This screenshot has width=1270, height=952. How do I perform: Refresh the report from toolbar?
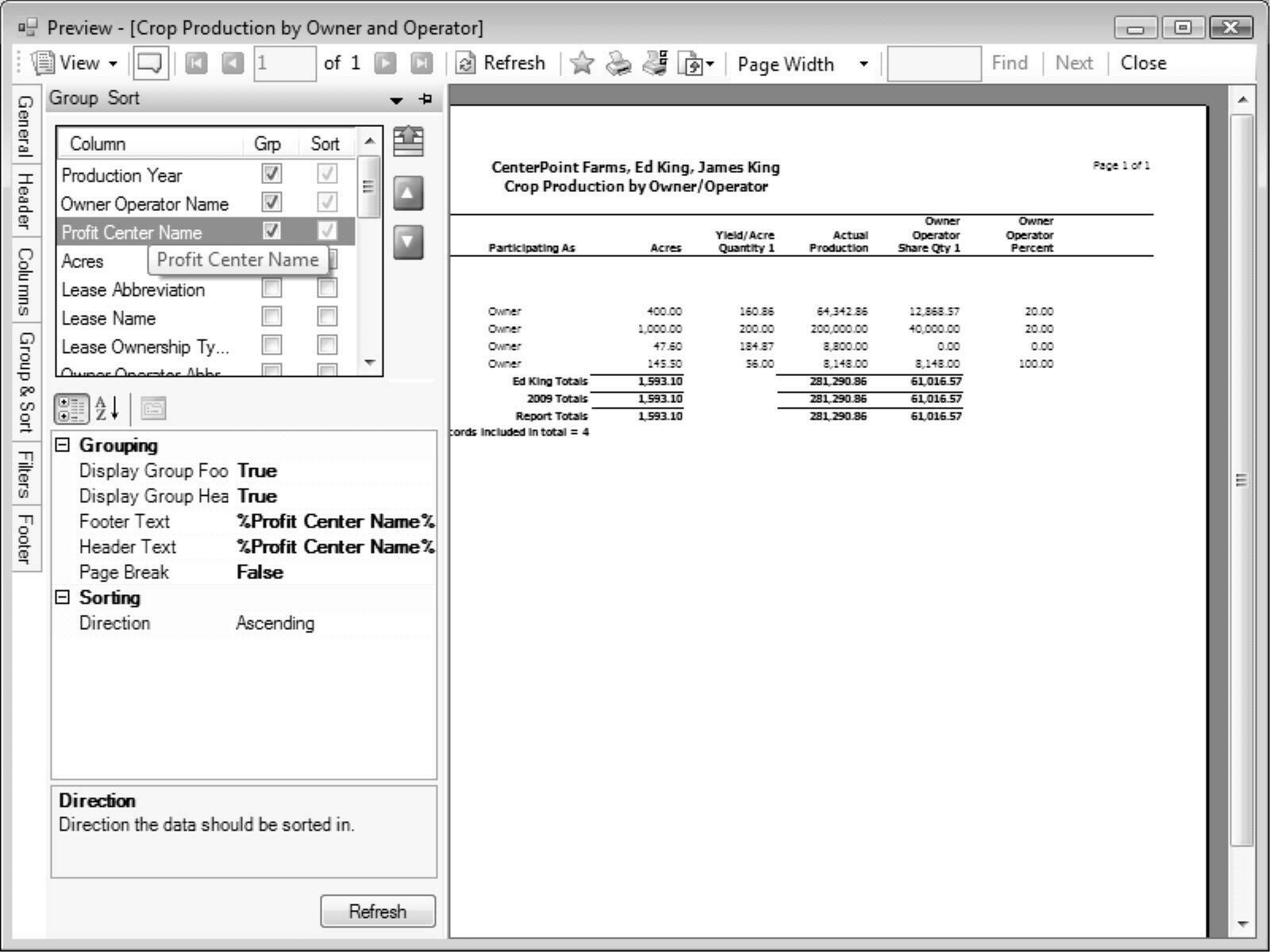pyautogui.click(x=502, y=63)
